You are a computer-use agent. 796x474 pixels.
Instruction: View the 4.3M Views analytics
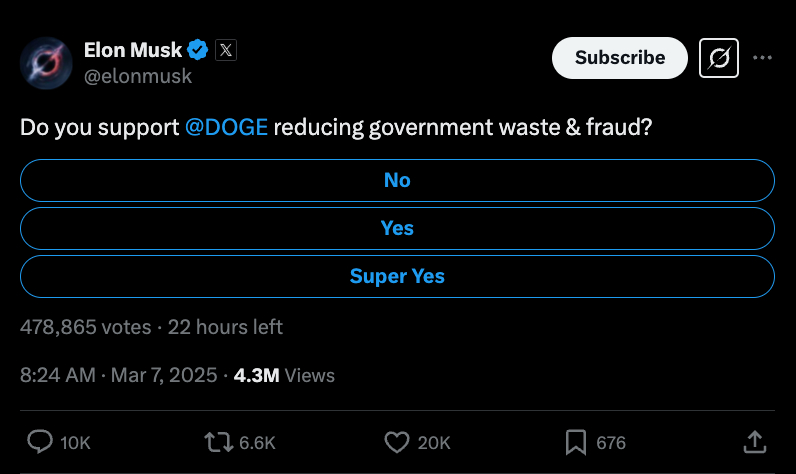click(284, 376)
